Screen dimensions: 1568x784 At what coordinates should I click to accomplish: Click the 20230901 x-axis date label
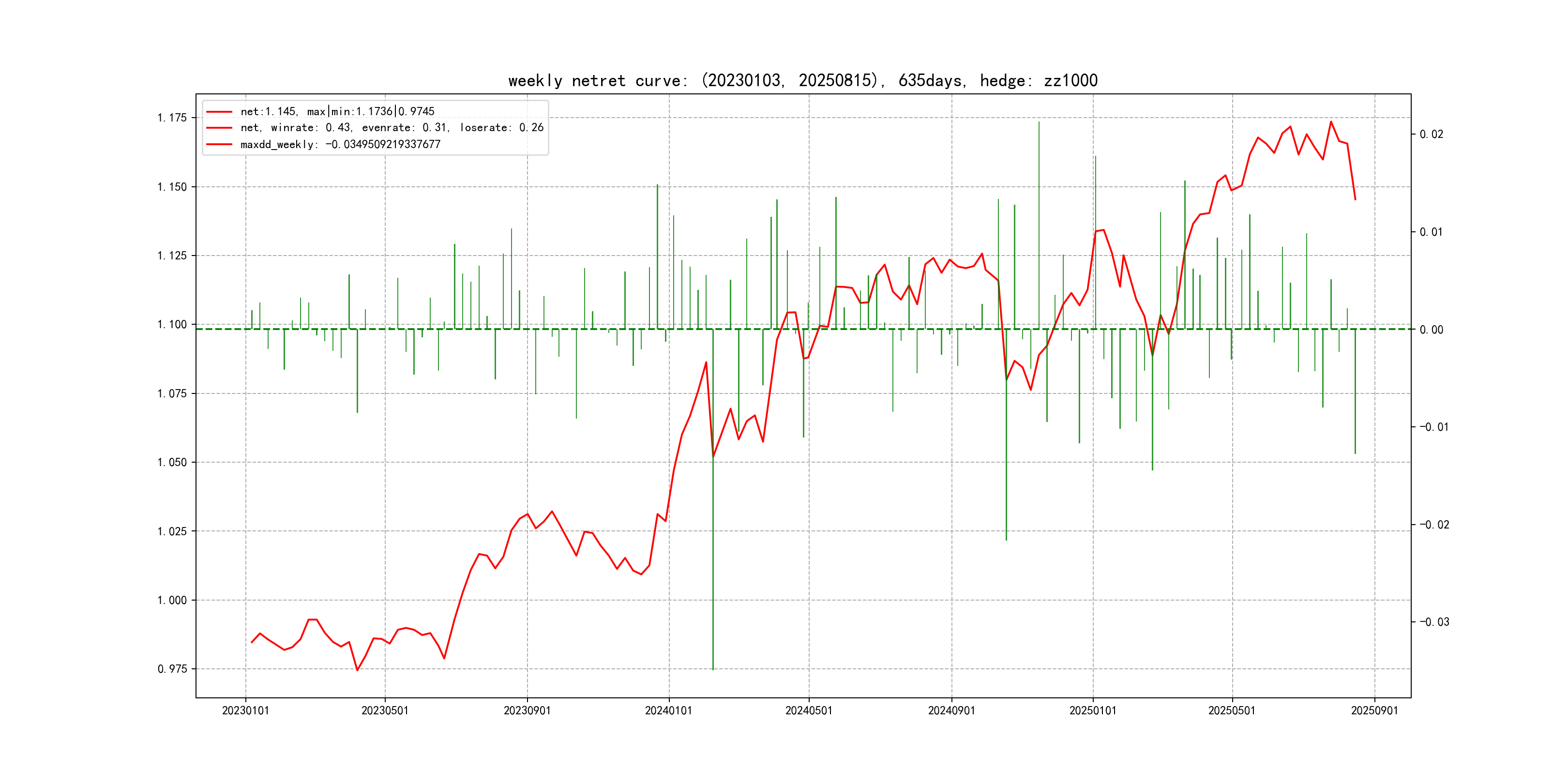[527, 710]
